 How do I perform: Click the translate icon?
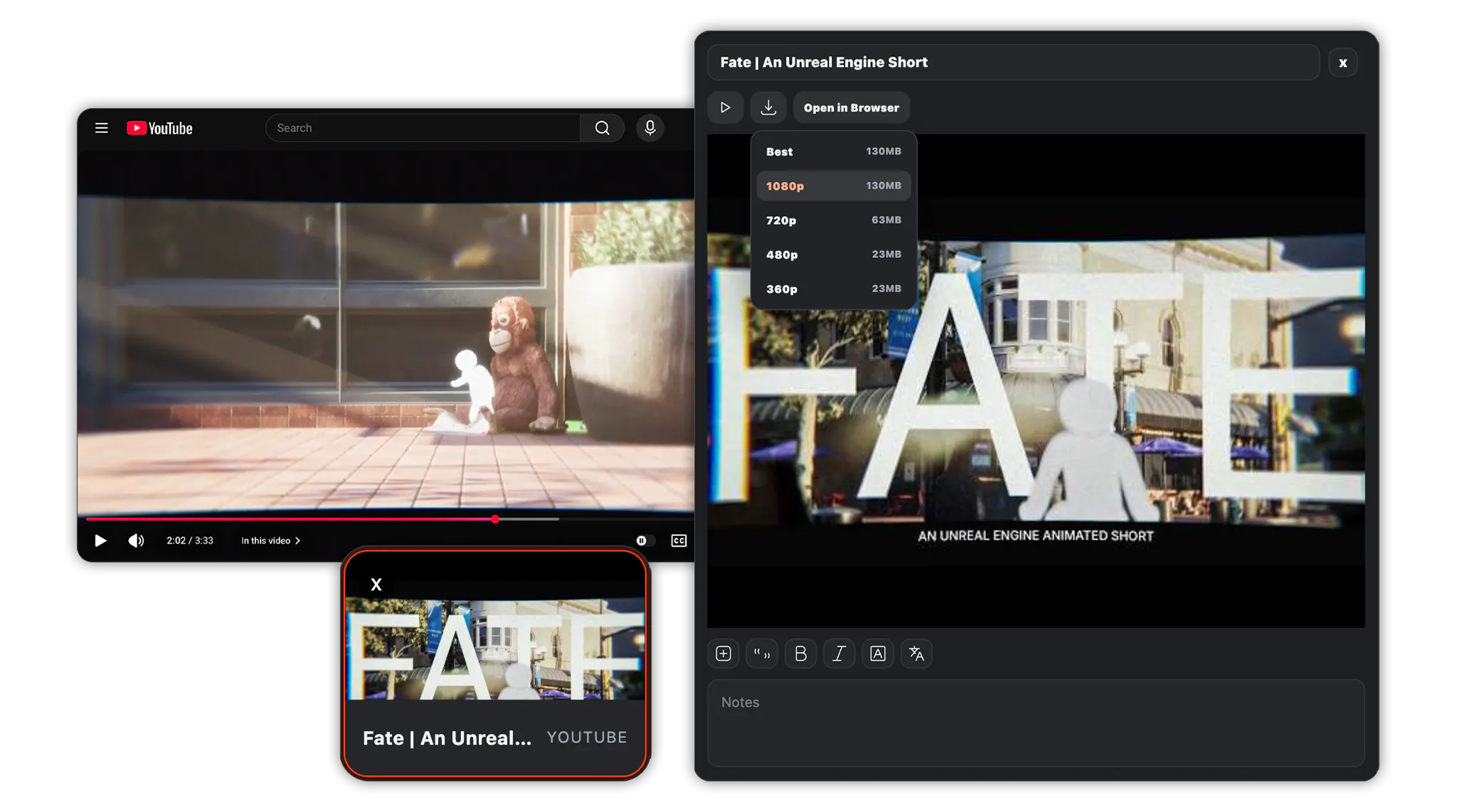(x=916, y=653)
